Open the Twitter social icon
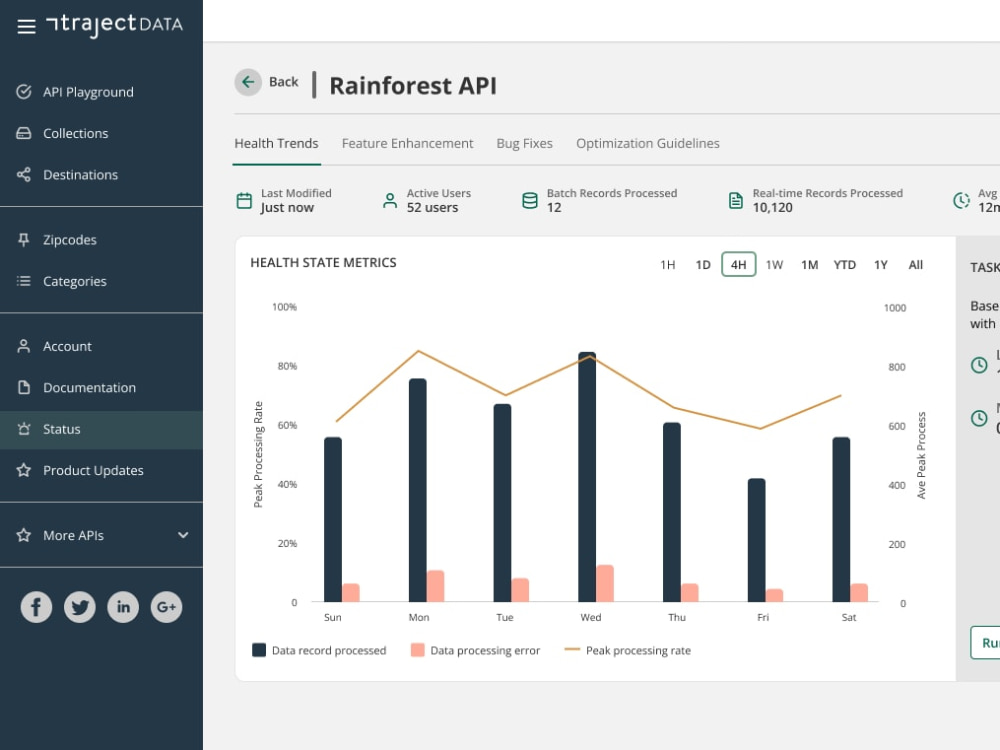 (x=80, y=607)
